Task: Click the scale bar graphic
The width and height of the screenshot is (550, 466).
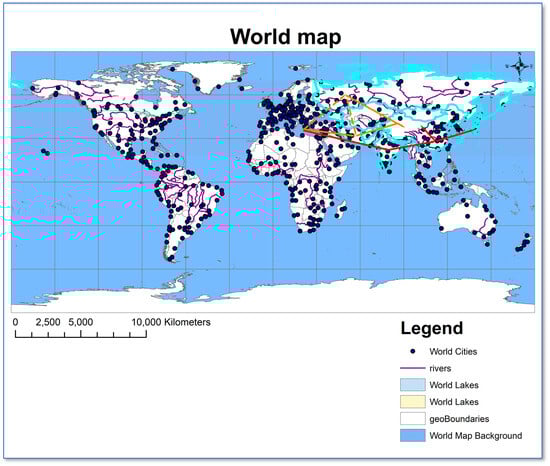Action: (81, 334)
